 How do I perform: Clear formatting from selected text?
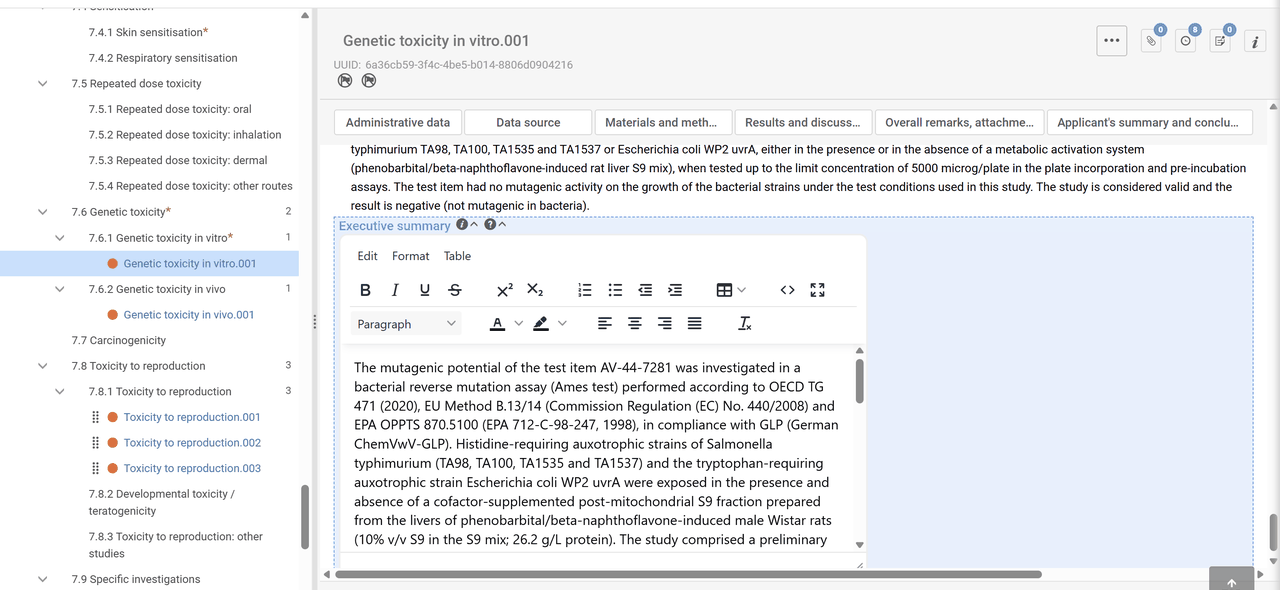coord(745,324)
